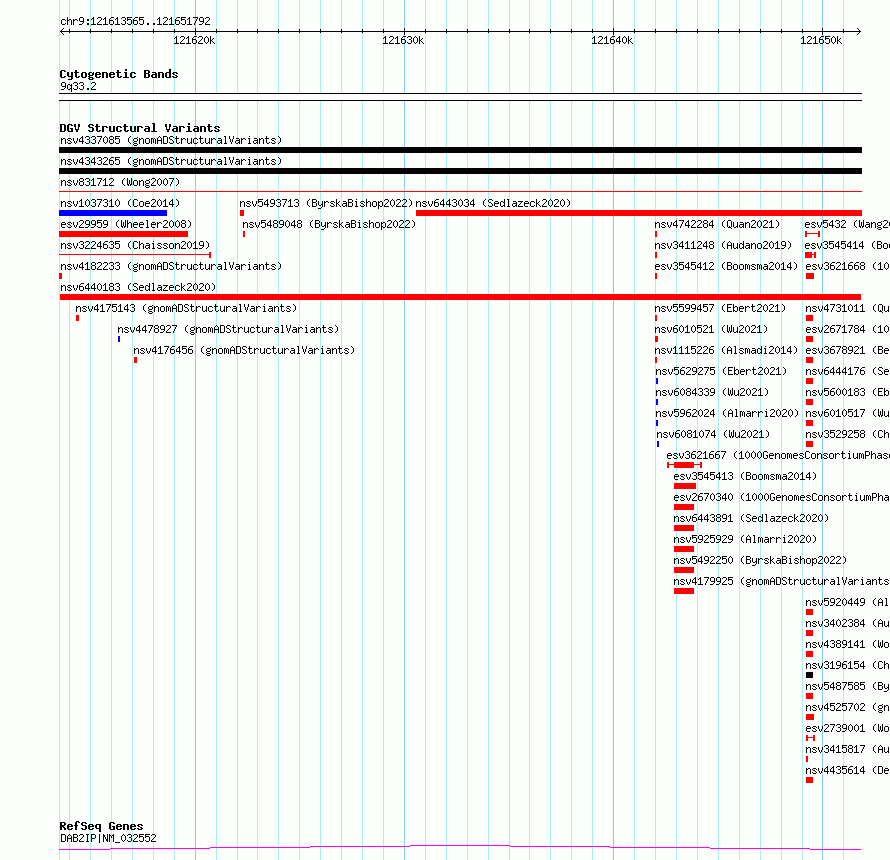Open nsv5629275 (Ebert2021) variant

coord(721,371)
